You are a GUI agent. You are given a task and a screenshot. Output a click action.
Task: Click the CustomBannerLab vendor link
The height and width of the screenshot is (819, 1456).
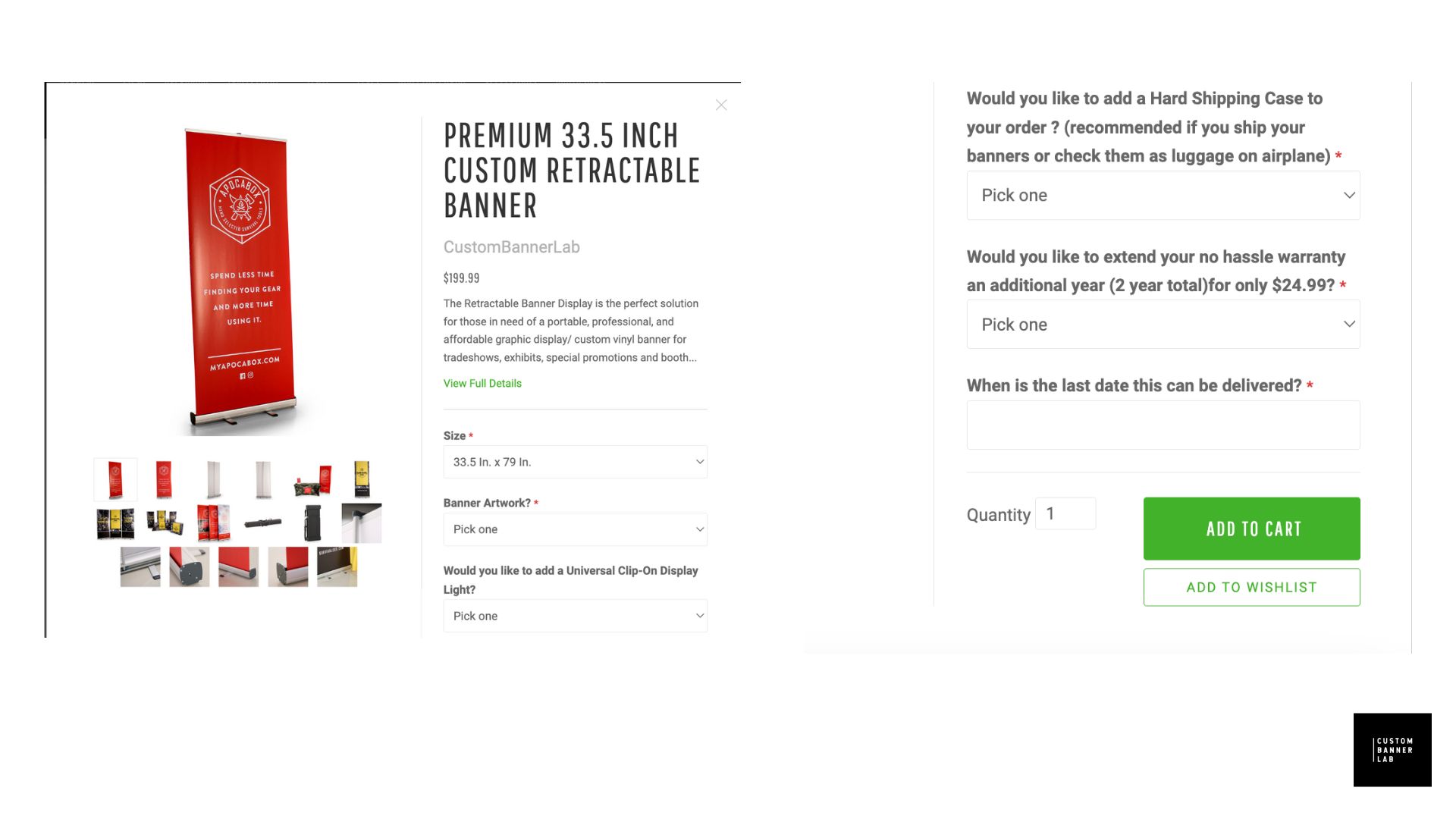pos(511,247)
